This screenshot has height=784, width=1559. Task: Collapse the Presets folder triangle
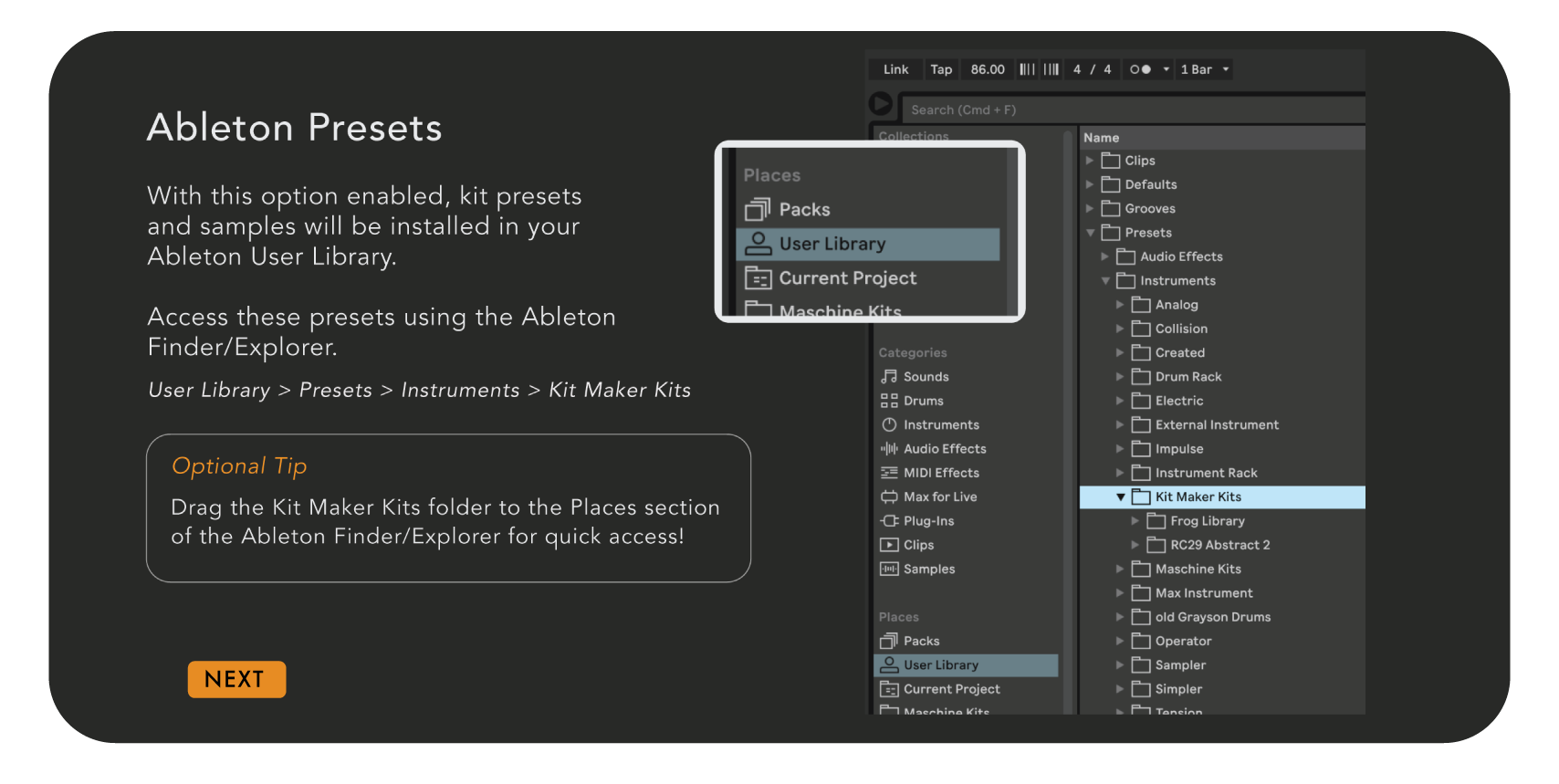[x=1090, y=233]
